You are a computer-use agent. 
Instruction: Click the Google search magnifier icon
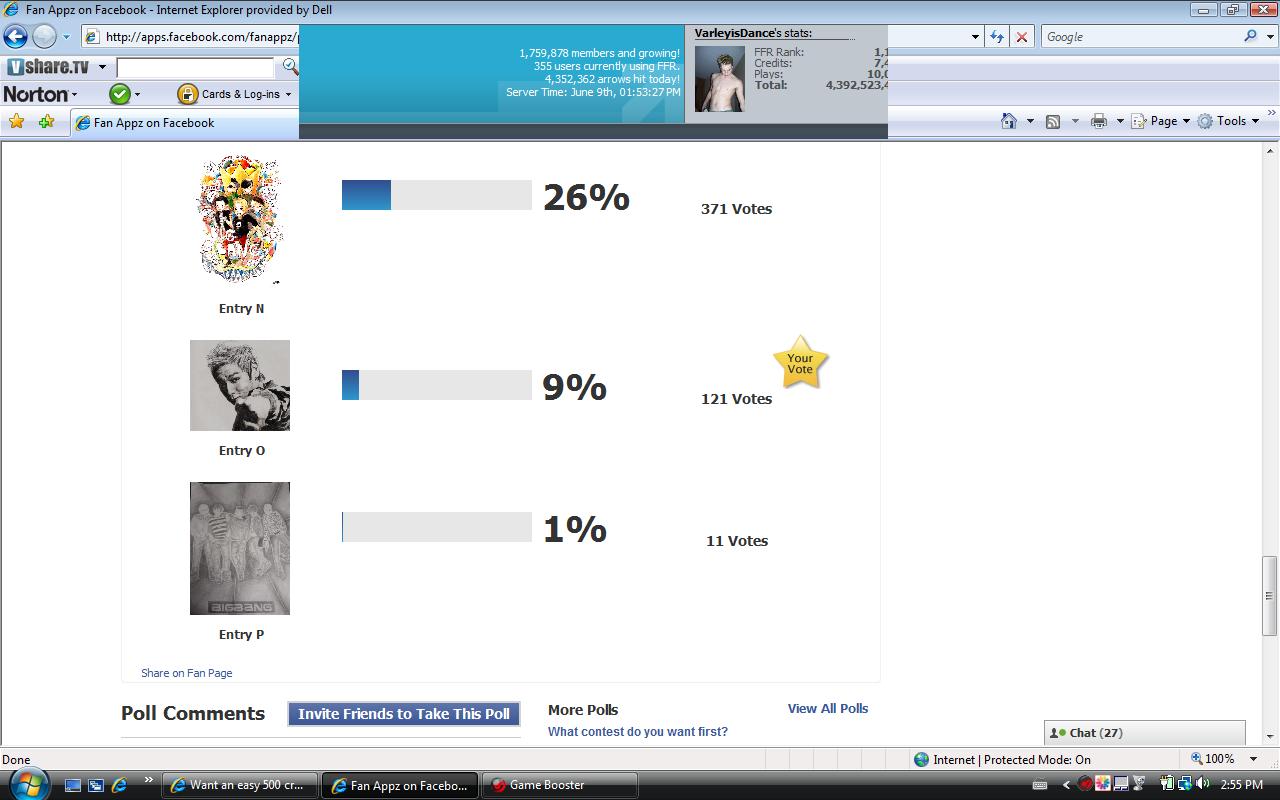pos(1251,37)
